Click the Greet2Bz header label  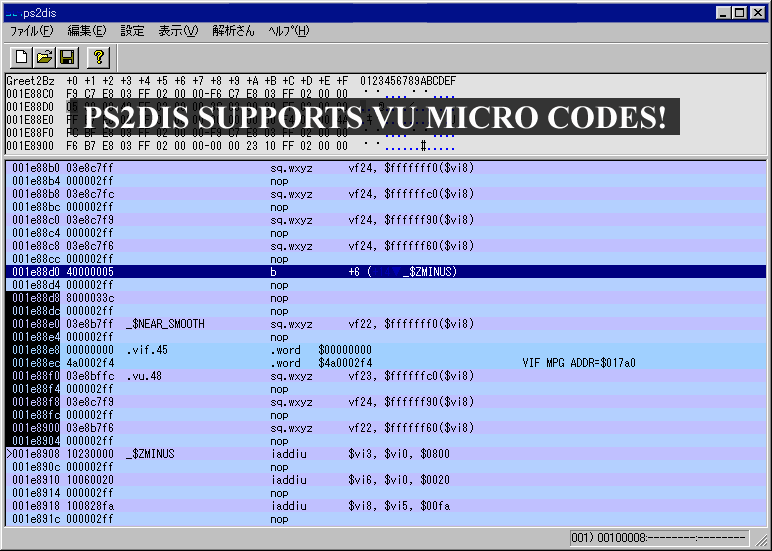point(31,81)
